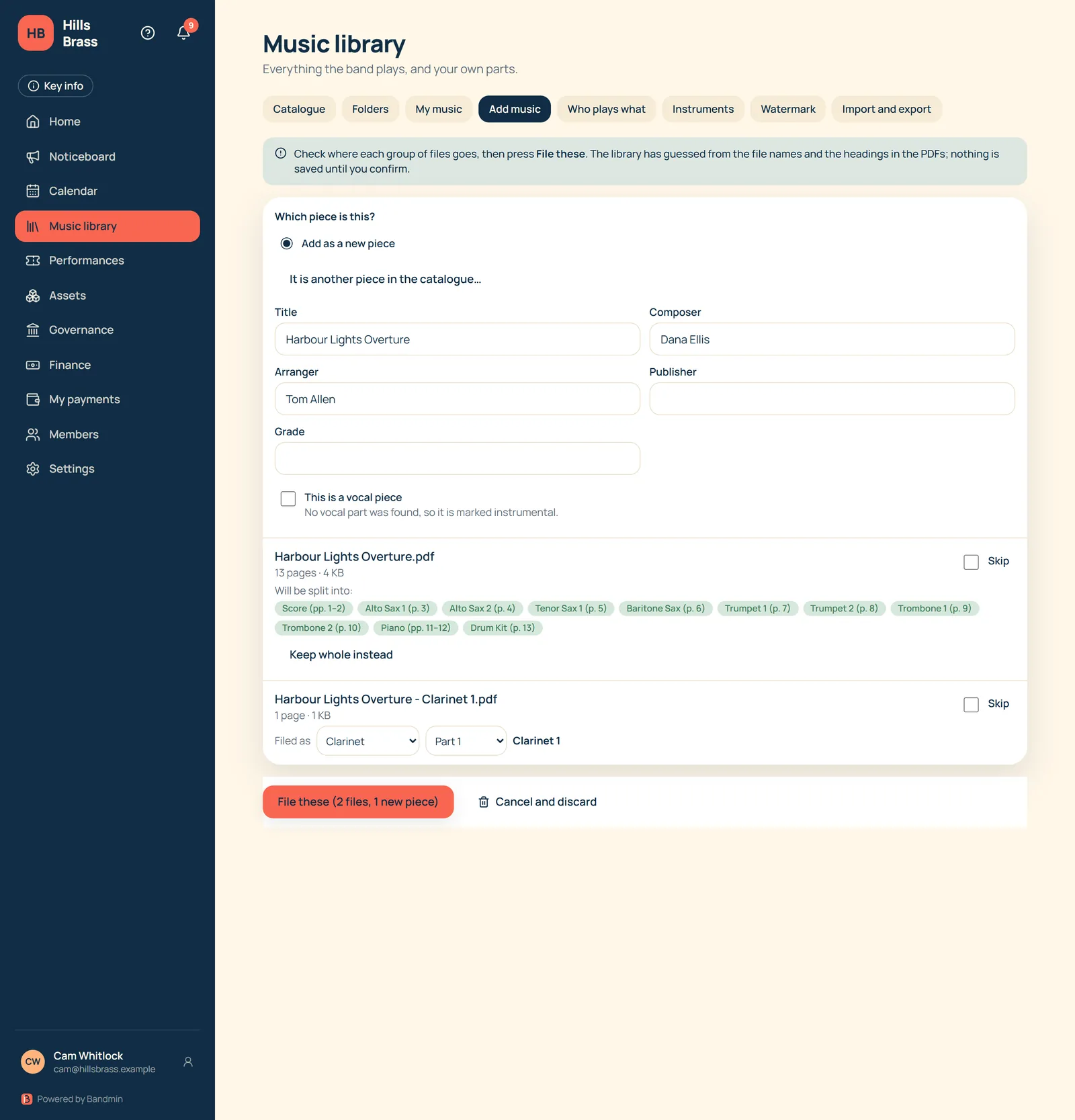Open the Key info pill
The height and width of the screenshot is (1120, 1075).
click(55, 86)
